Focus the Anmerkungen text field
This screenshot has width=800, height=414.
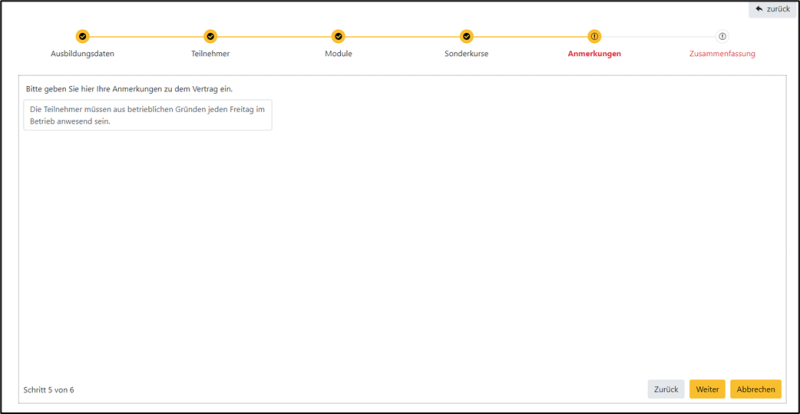click(x=147, y=115)
